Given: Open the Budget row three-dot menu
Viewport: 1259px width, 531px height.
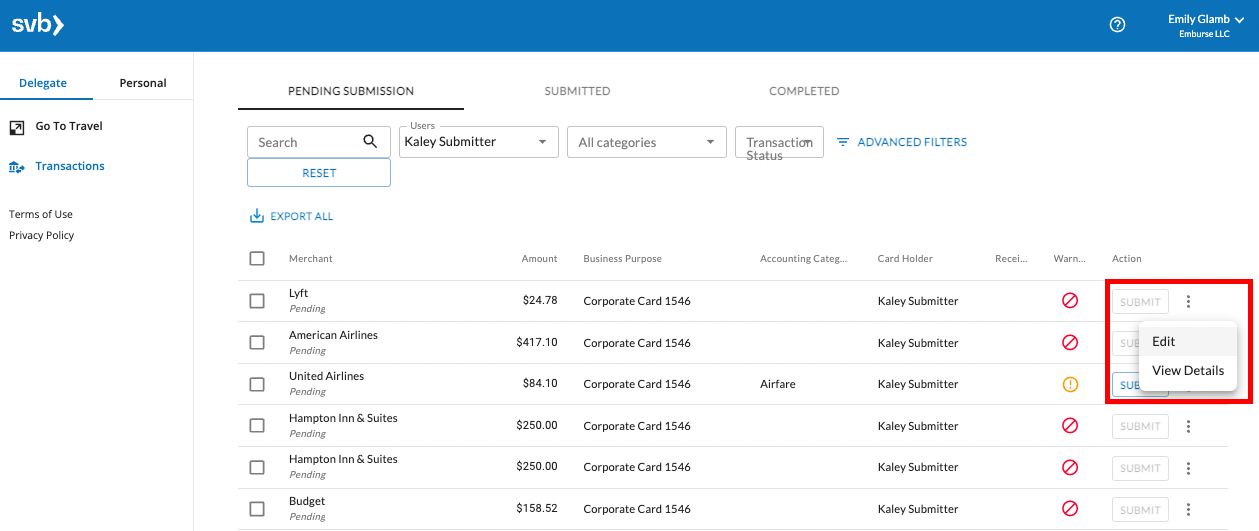Looking at the screenshot, I should (1188, 509).
